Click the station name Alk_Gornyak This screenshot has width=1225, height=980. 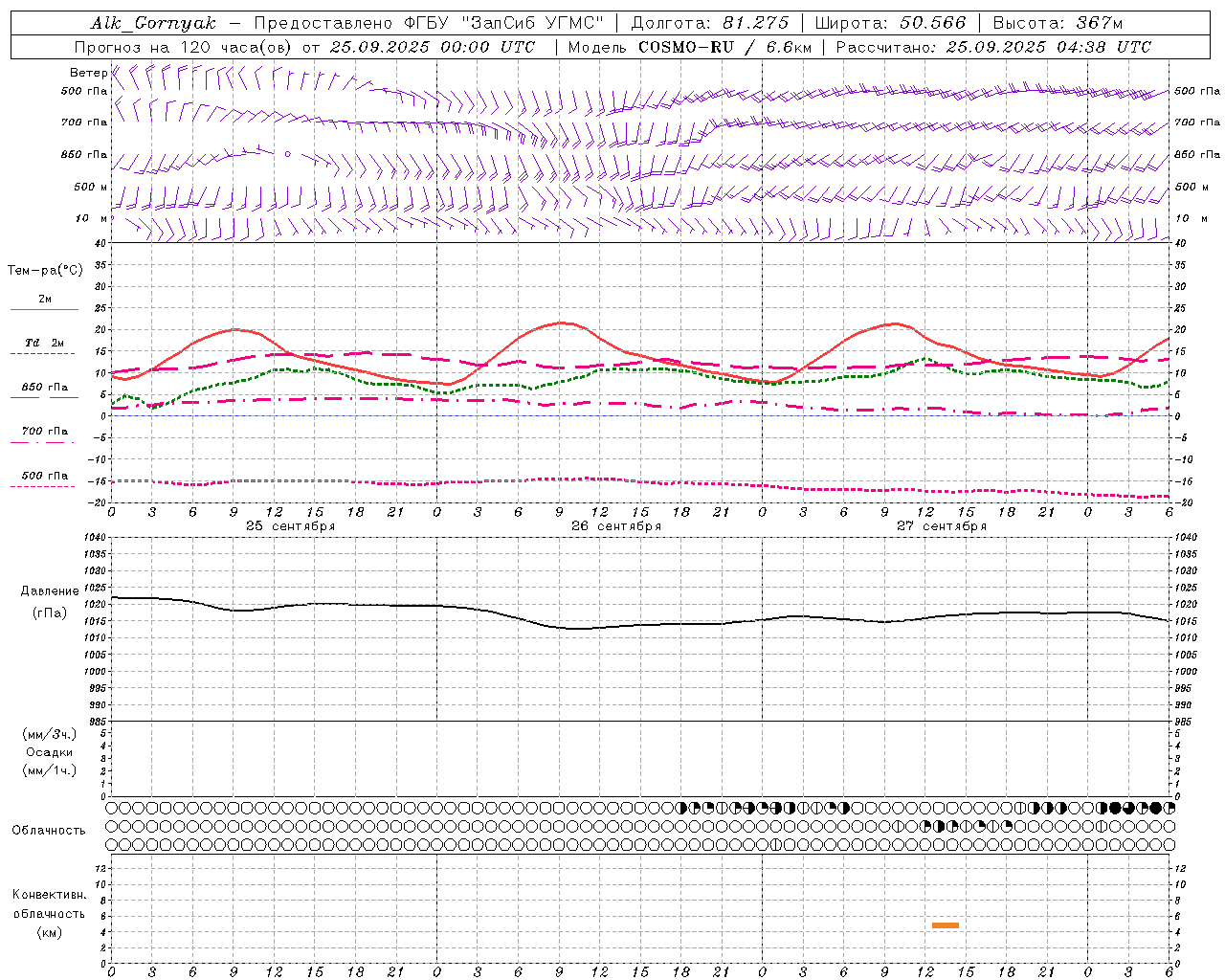click(x=153, y=23)
